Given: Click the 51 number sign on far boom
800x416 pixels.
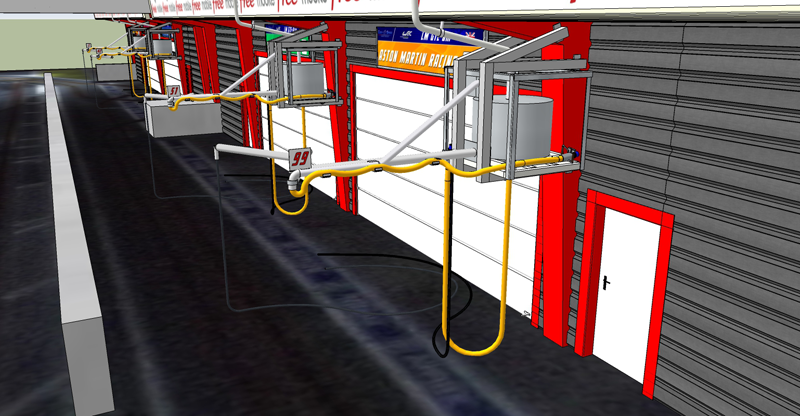Looking at the screenshot, I should pos(175,93).
